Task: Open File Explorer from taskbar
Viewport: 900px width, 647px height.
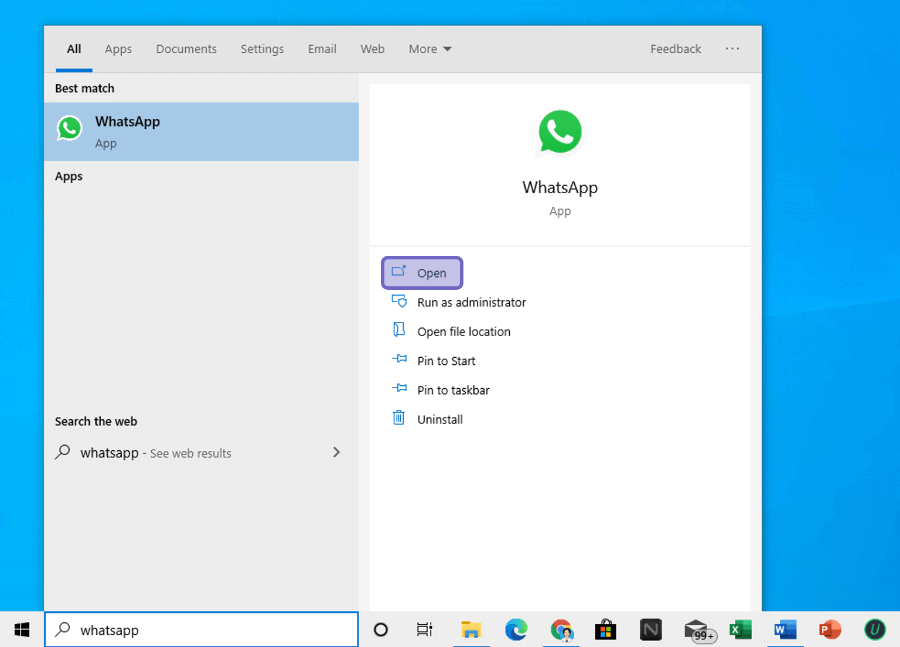Action: click(x=471, y=630)
